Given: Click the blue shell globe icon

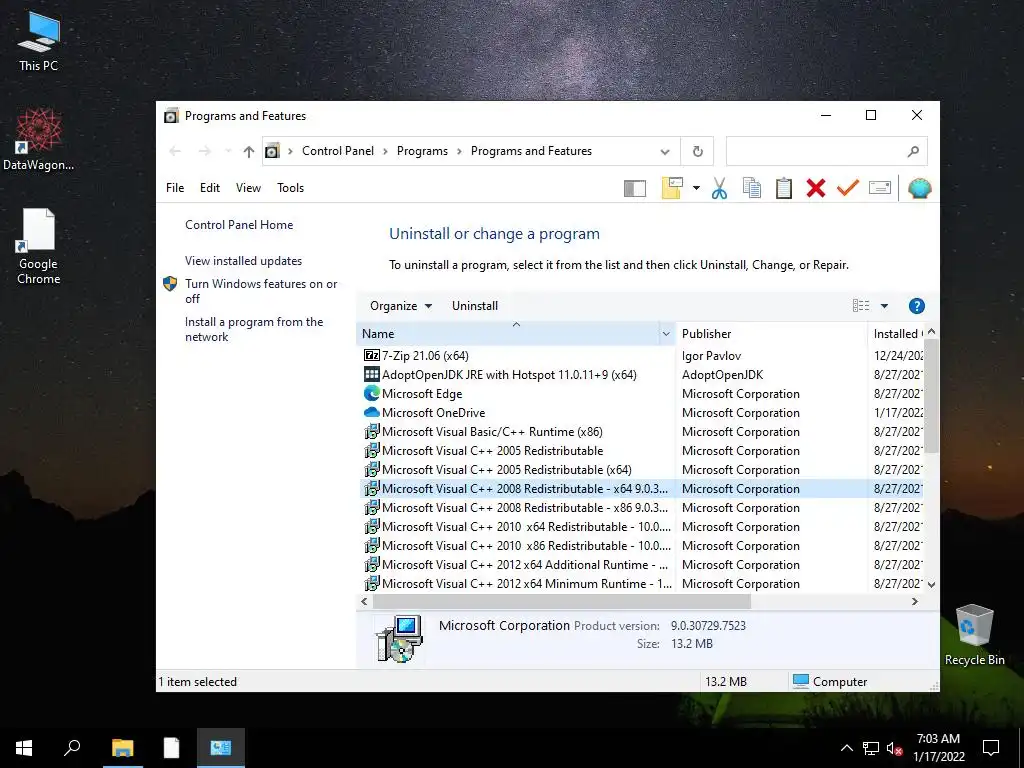Looking at the screenshot, I should 920,188.
